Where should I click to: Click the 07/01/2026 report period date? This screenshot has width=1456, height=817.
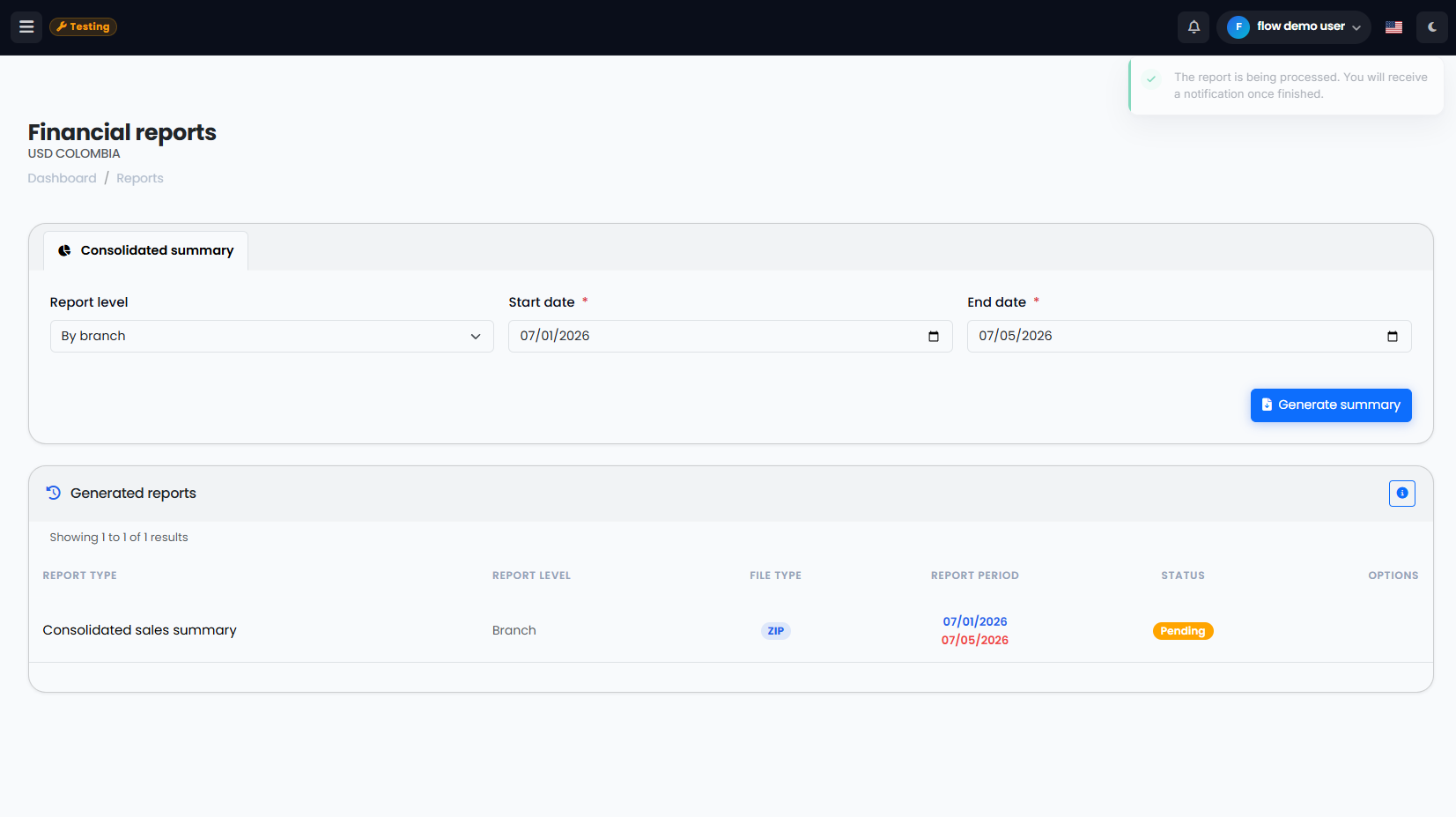(975, 621)
